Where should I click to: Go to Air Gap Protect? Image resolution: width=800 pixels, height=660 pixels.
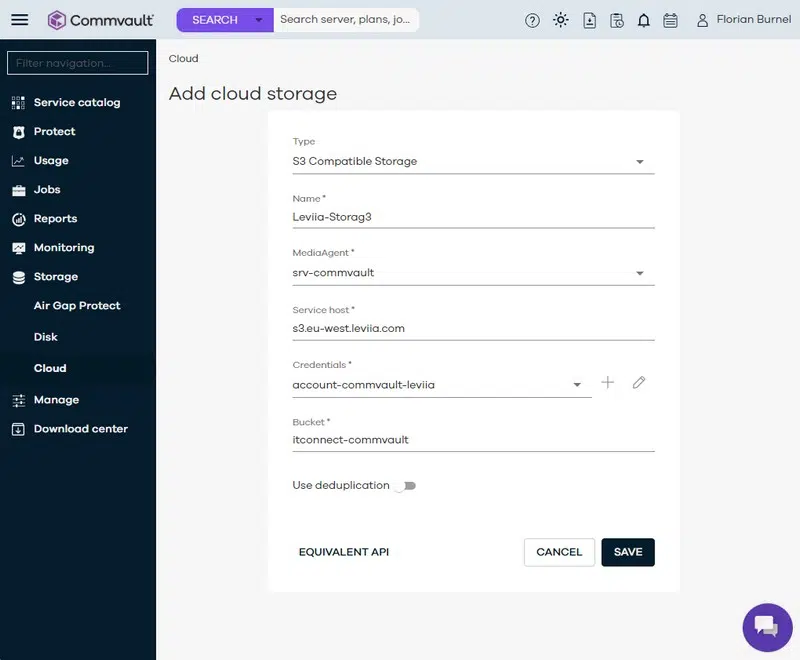pyautogui.click(x=77, y=306)
